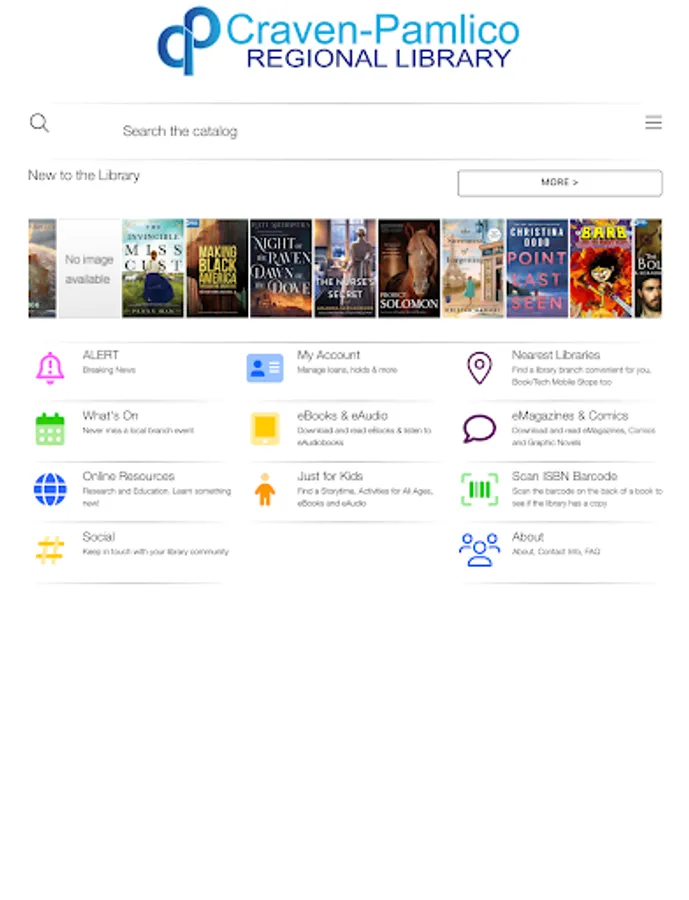This screenshot has width=689, height=900.
Task: Click the yellow eBooks tablet icon
Action: [x=265, y=429]
